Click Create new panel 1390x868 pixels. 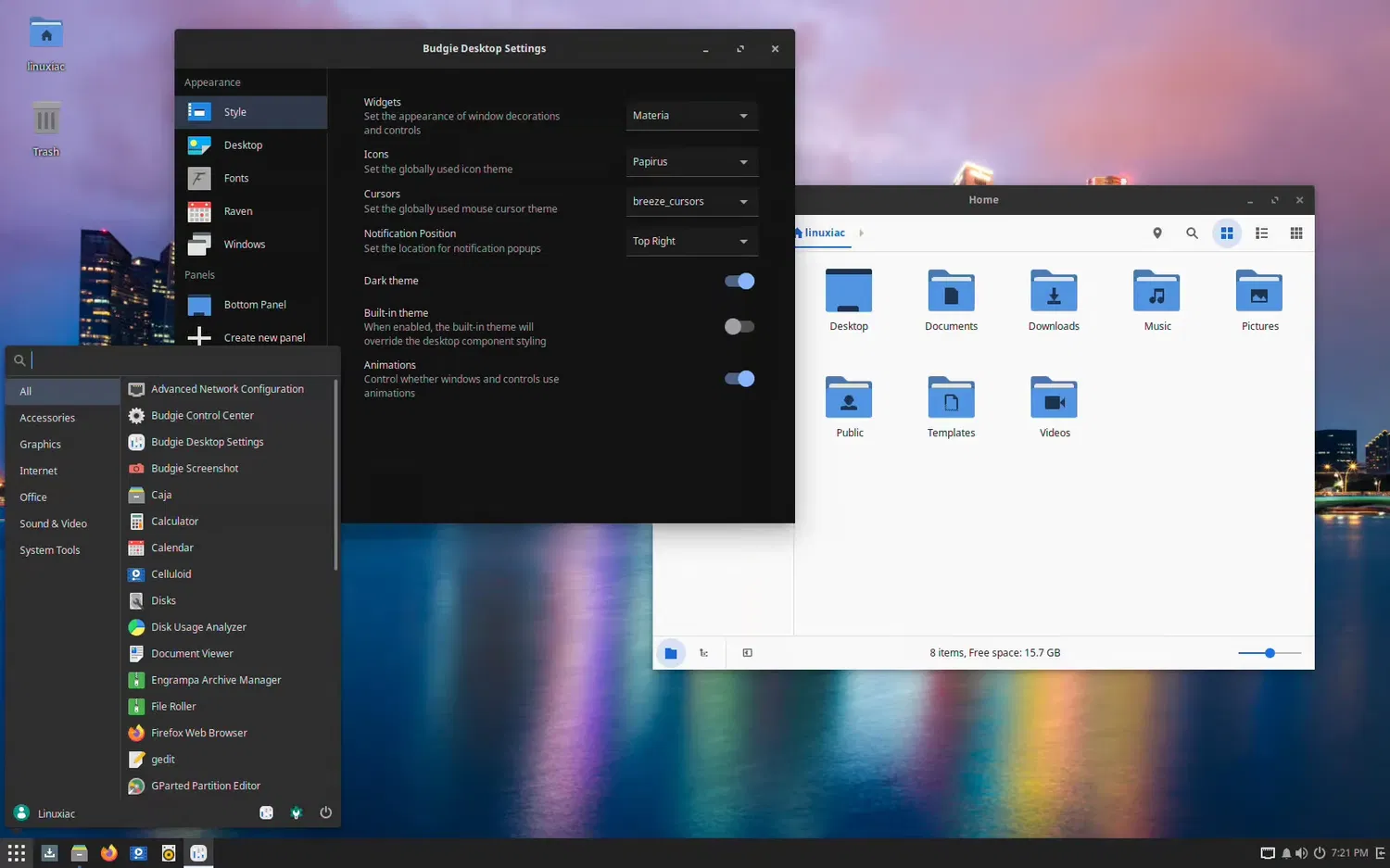tap(264, 337)
